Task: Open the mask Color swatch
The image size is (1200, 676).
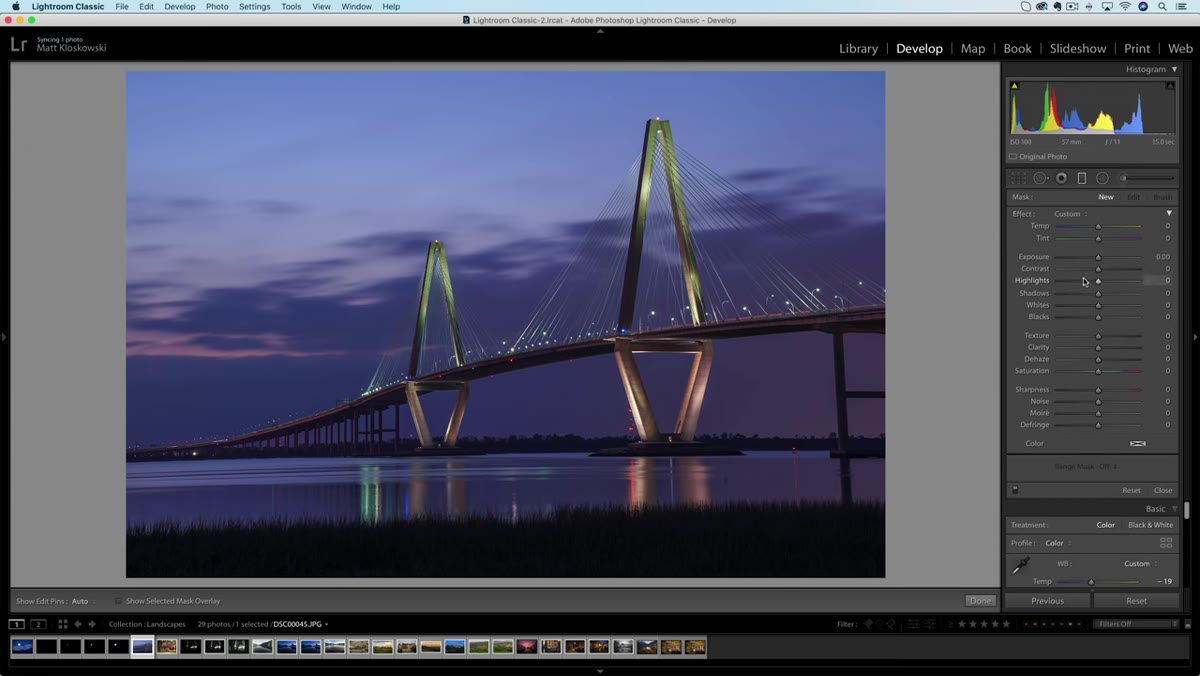Action: click(x=1138, y=443)
